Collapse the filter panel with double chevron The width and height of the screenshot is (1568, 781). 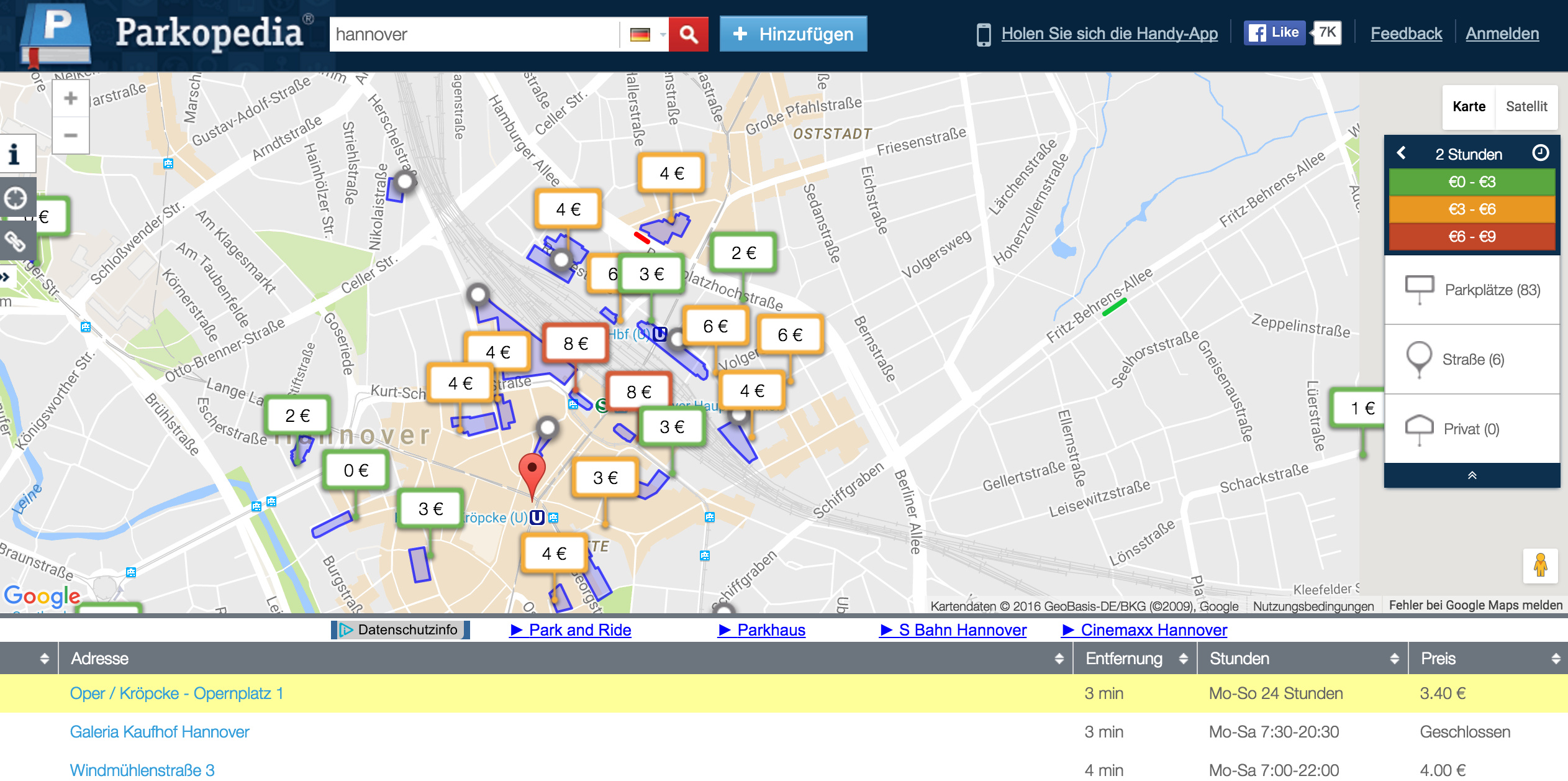pos(1472,476)
